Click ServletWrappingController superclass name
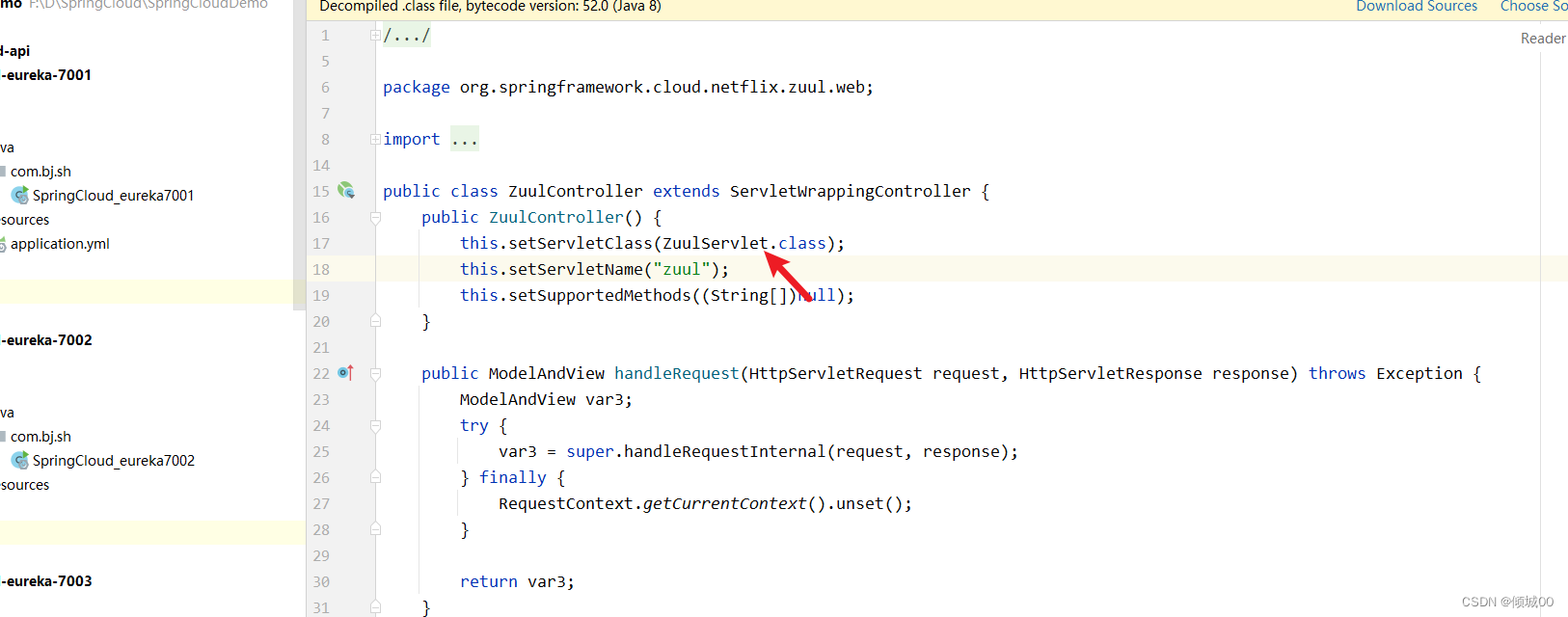Screen dimensions: 1568x617 tap(851, 192)
